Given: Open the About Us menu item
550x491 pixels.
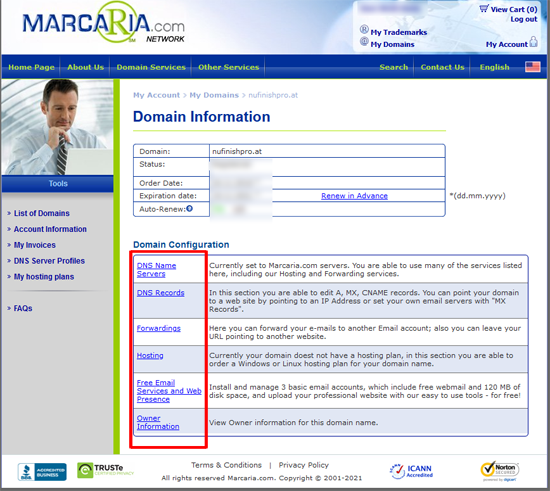Looking at the screenshot, I should click(86, 67).
